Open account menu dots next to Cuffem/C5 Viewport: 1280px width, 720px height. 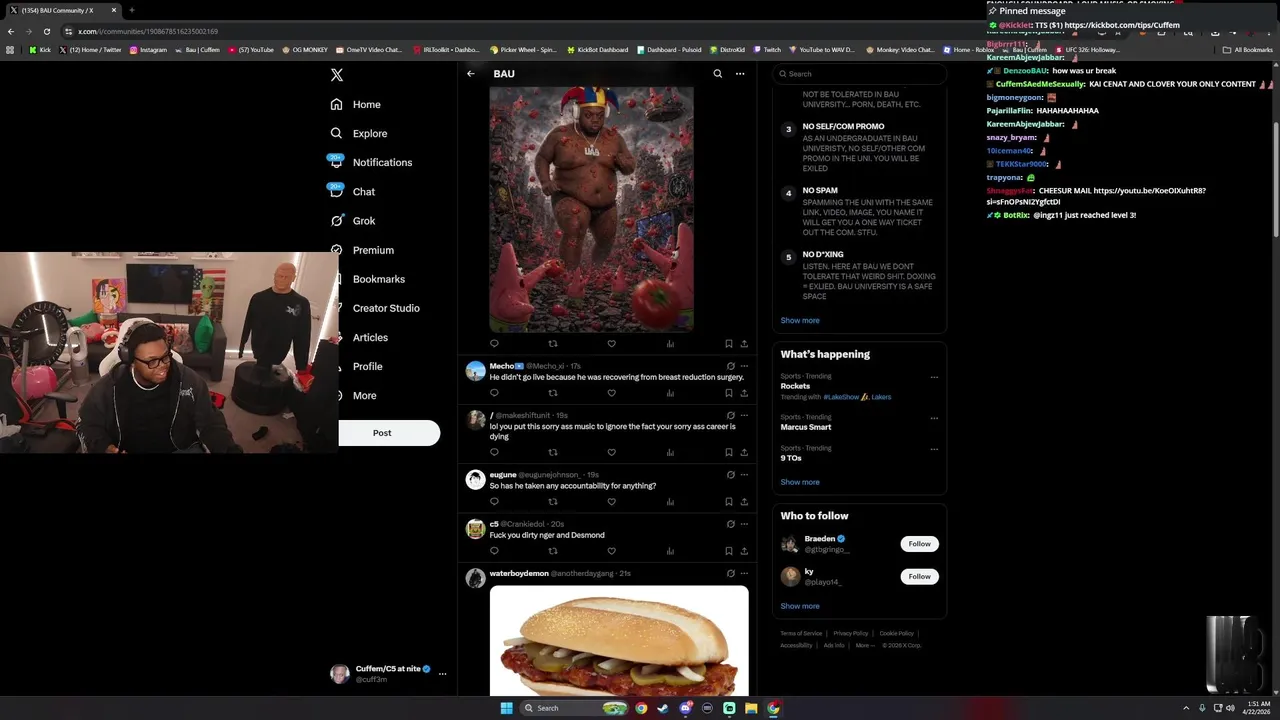442,674
